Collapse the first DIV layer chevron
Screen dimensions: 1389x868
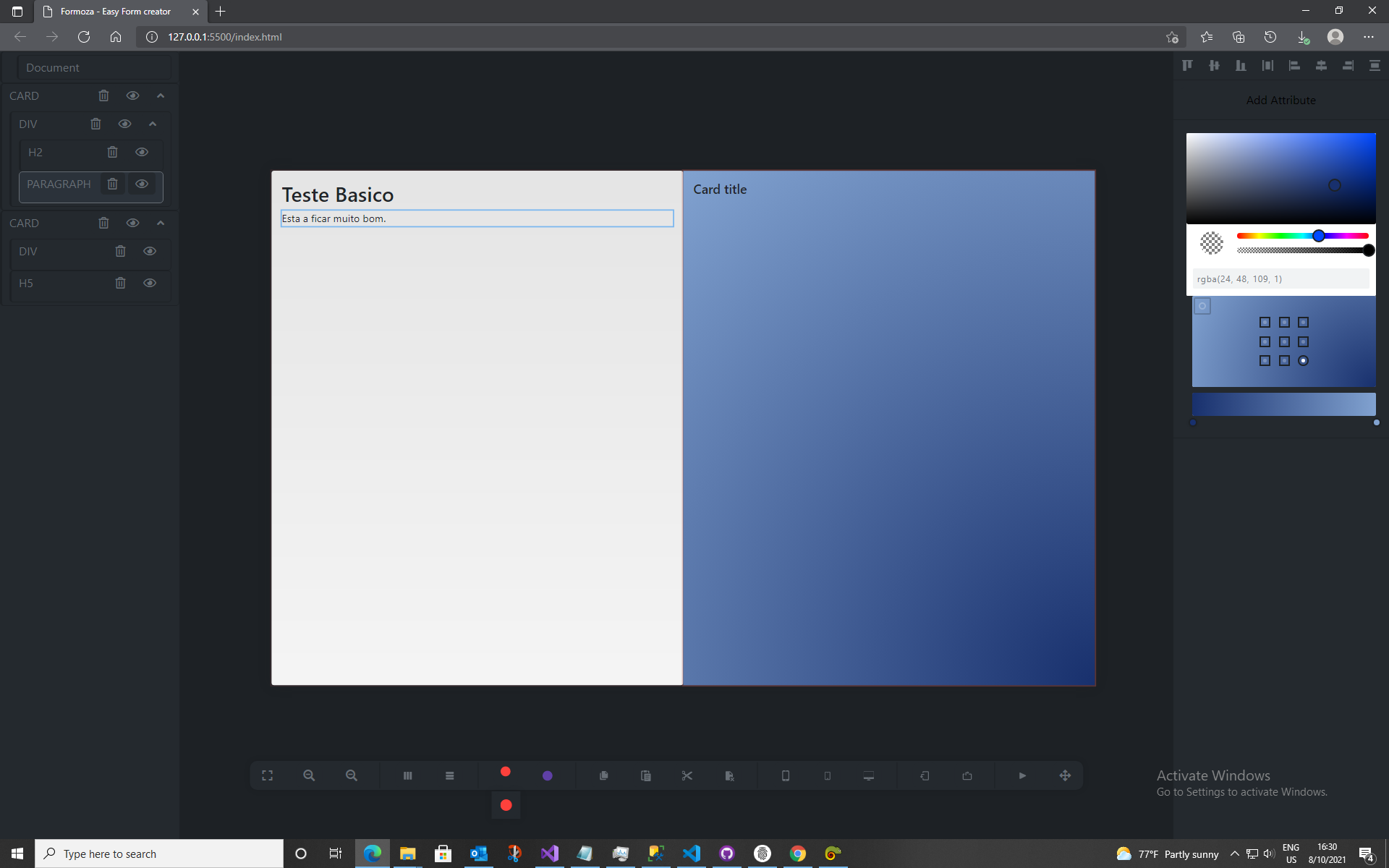tap(153, 124)
